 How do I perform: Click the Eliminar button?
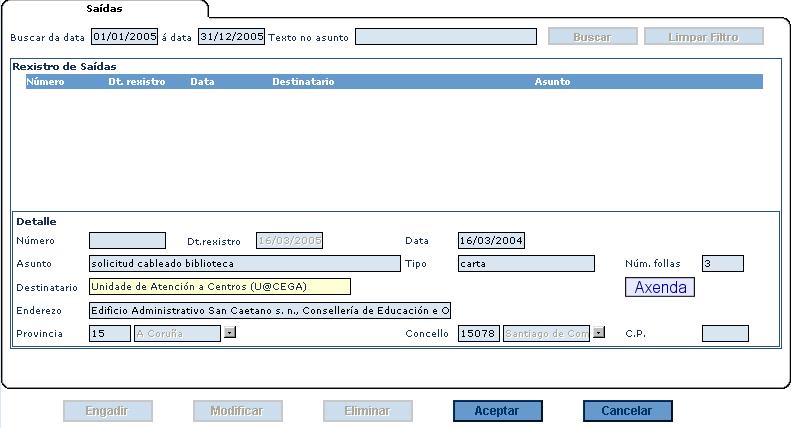367,411
